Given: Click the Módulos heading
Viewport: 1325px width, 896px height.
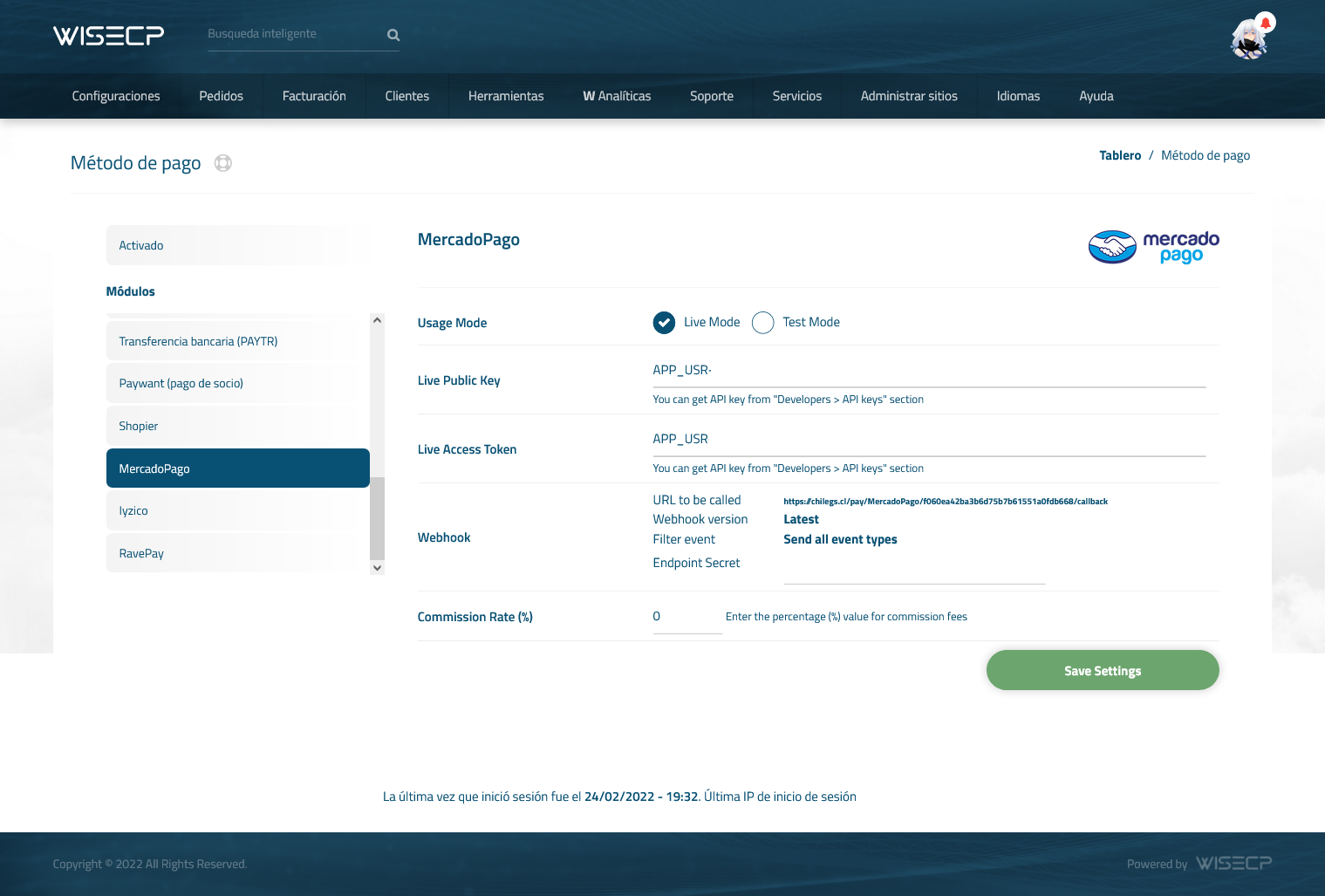Looking at the screenshot, I should pos(130,291).
